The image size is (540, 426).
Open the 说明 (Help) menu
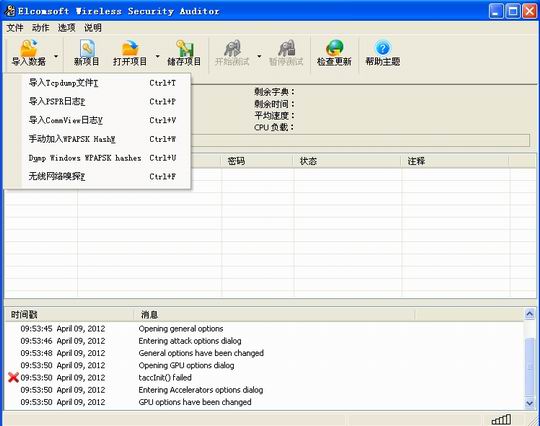click(93, 28)
